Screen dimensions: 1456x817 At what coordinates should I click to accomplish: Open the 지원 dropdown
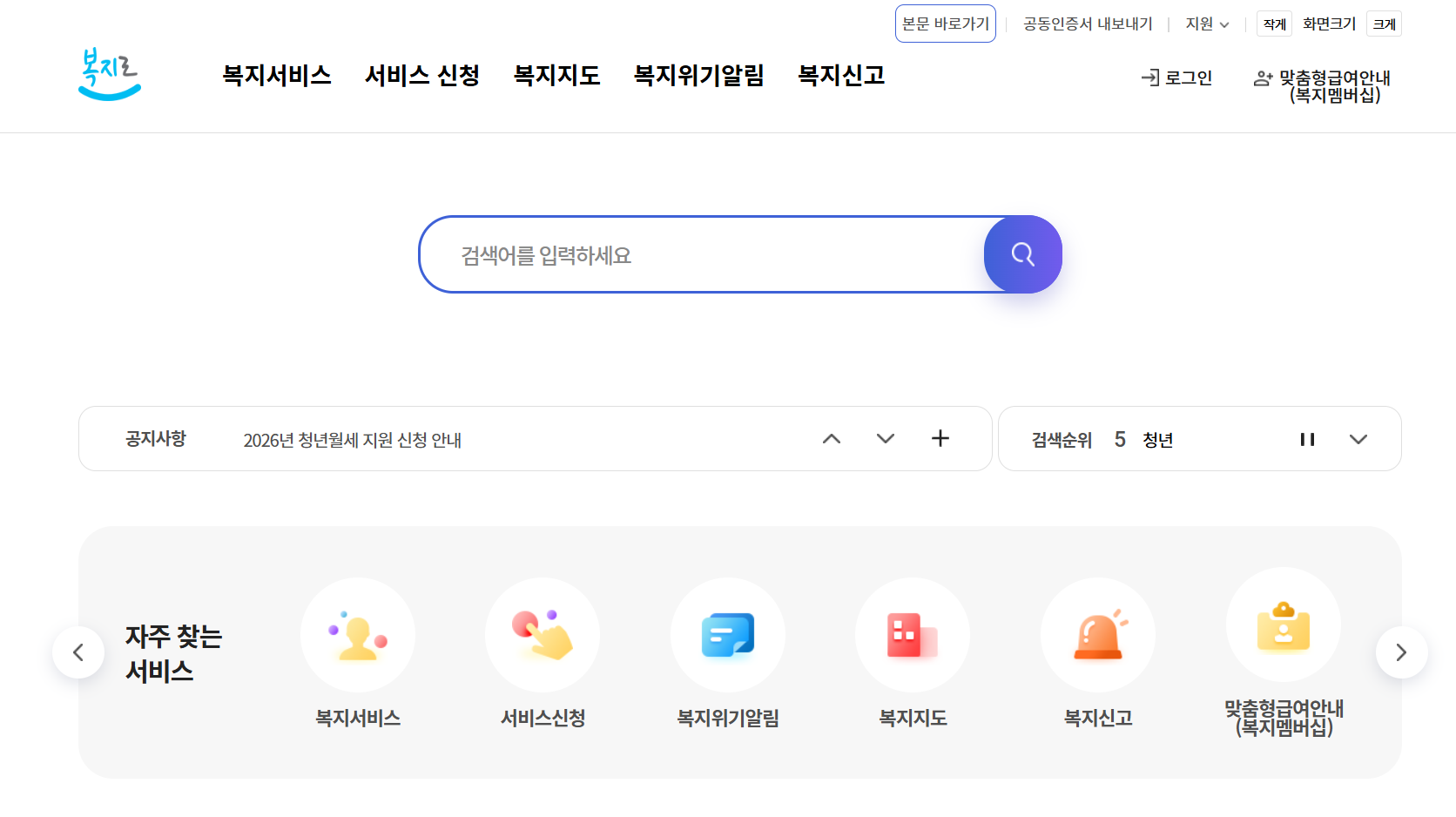(1207, 24)
